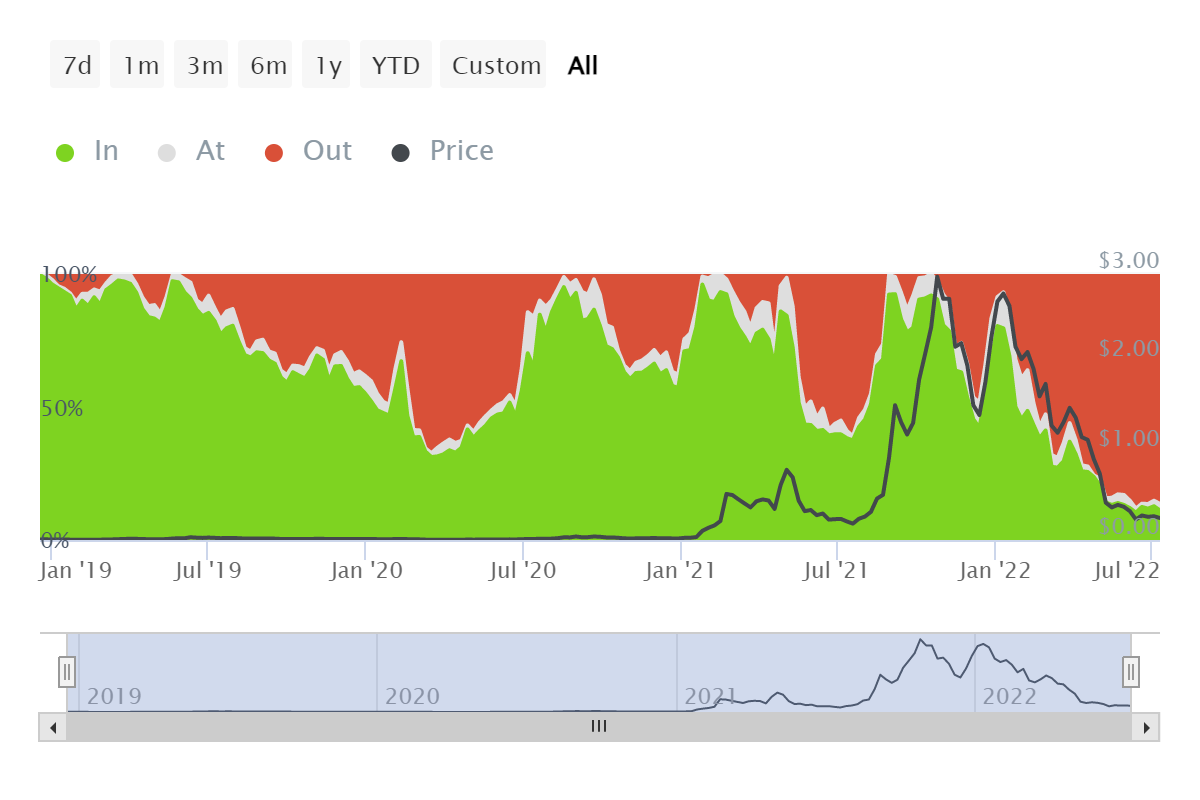Toggle the Price line in legend
1200x800 pixels.
(x=461, y=151)
